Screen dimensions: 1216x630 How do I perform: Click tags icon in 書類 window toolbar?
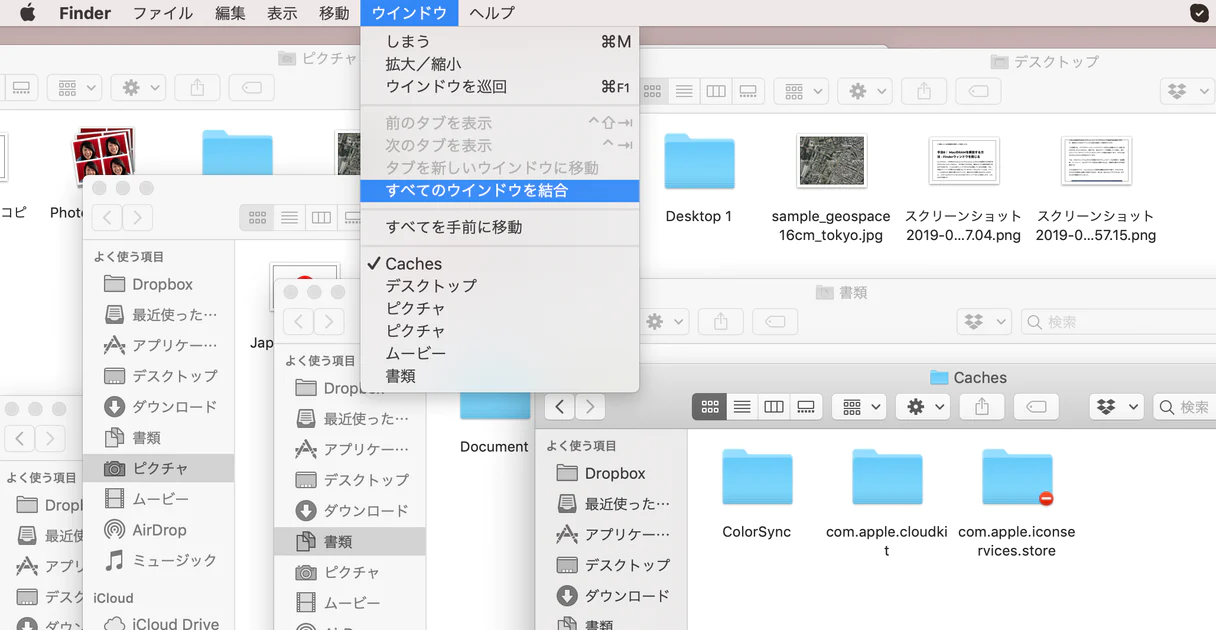775,322
